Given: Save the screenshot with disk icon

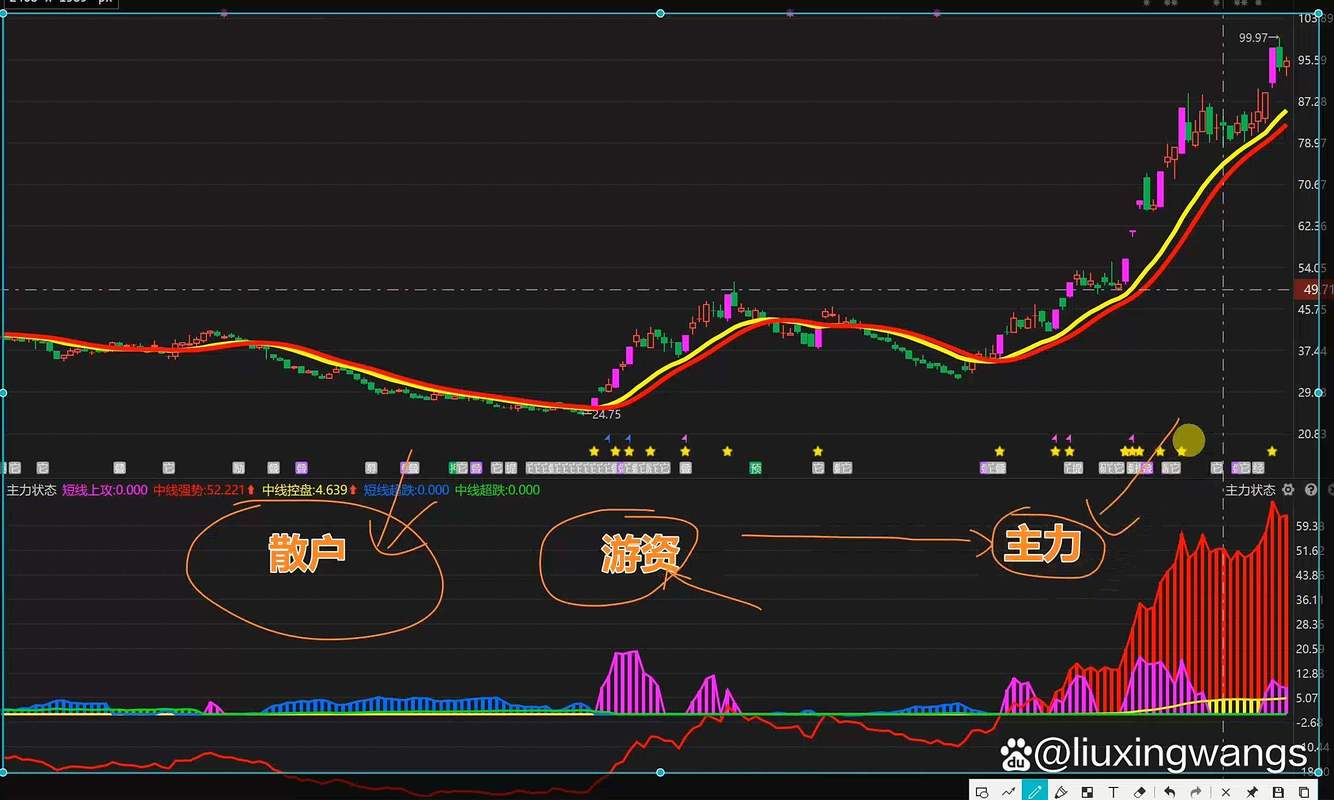Looking at the screenshot, I should (x=1277, y=792).
